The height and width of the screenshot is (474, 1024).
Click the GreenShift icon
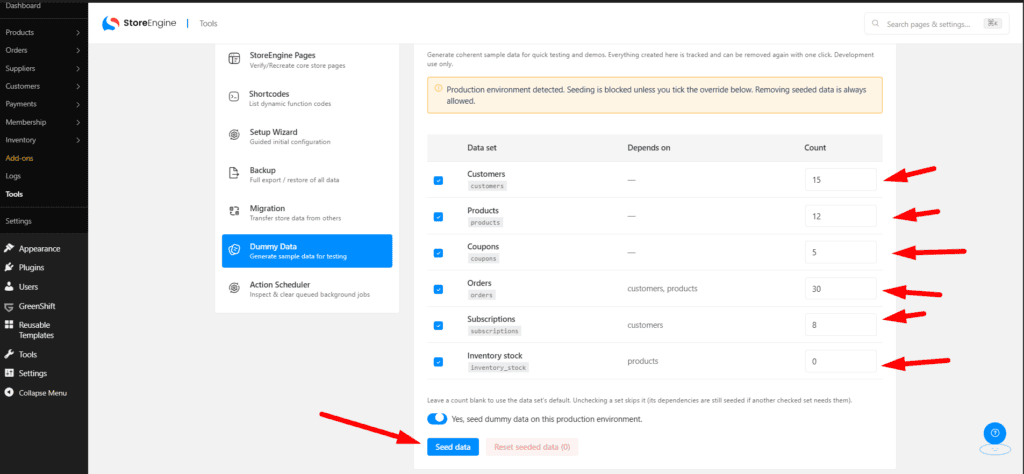[x=8, y=306]
